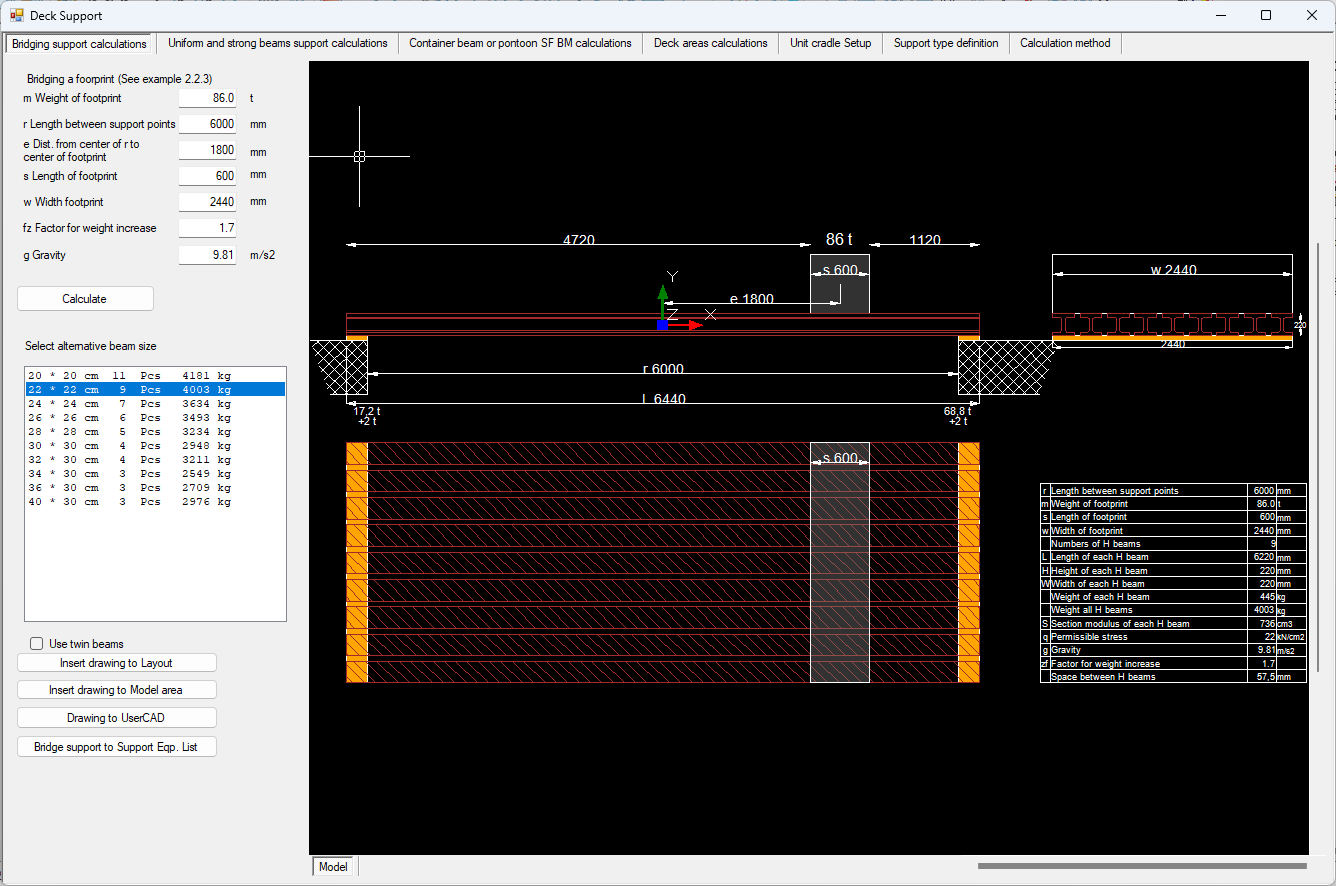Click Dist. from center field 1800
Viewport: 1336px width, 886px height.
tap(208, 150)
